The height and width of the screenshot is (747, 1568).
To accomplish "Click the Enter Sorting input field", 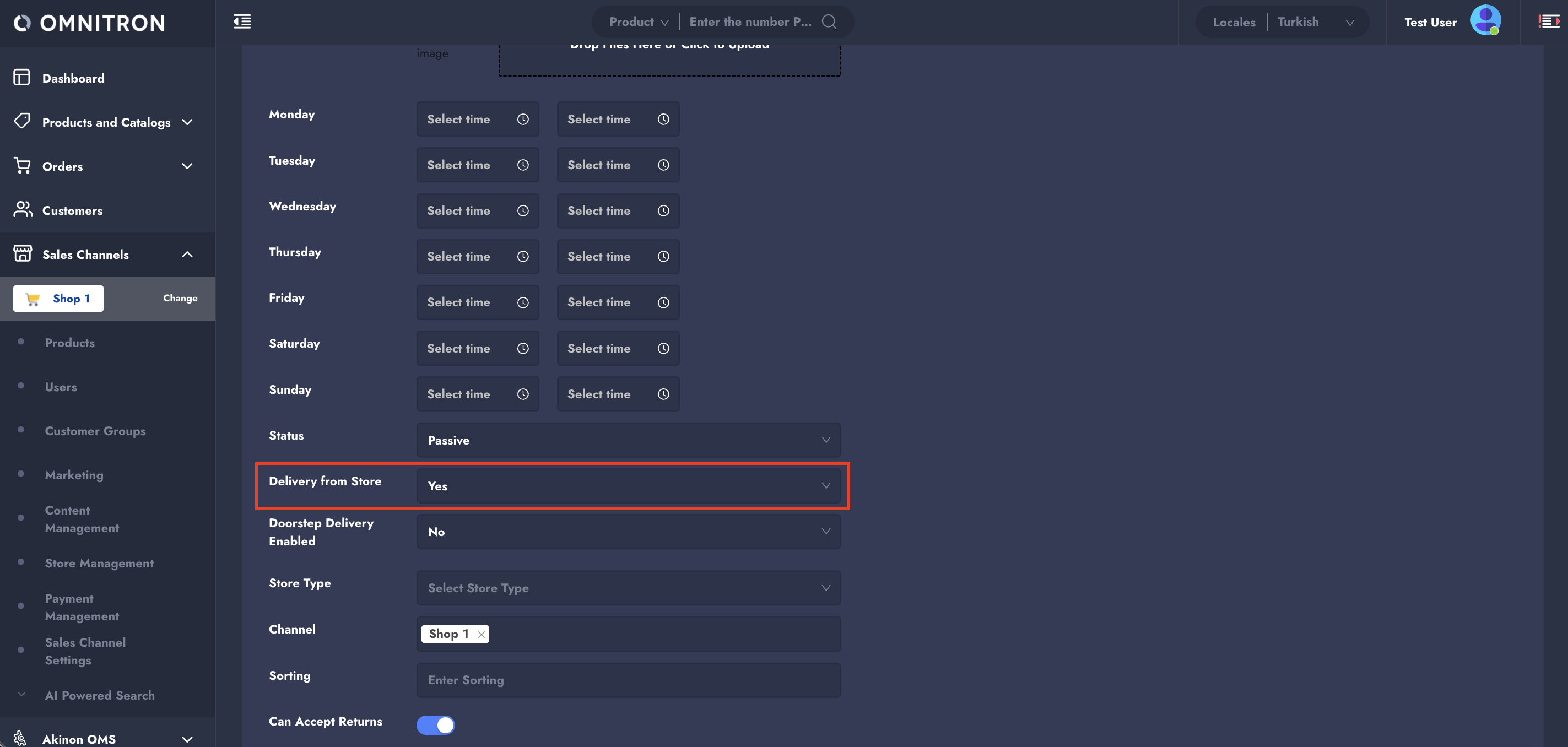I will tap(628, 680).
